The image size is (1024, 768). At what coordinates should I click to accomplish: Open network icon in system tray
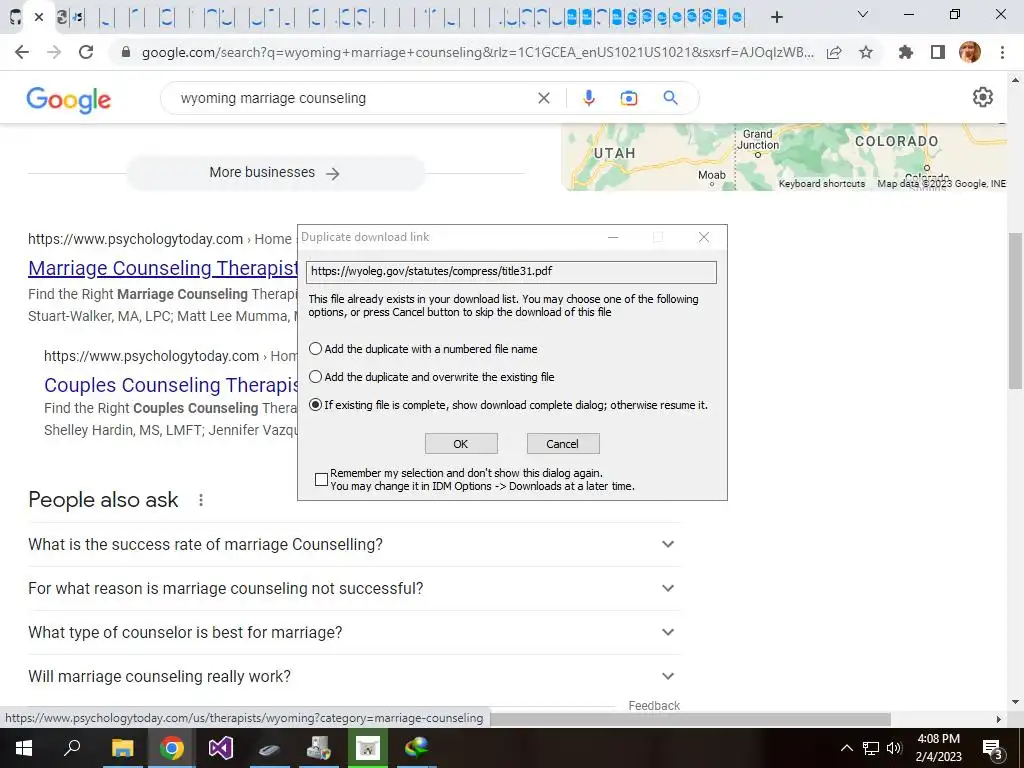[871, 748]
